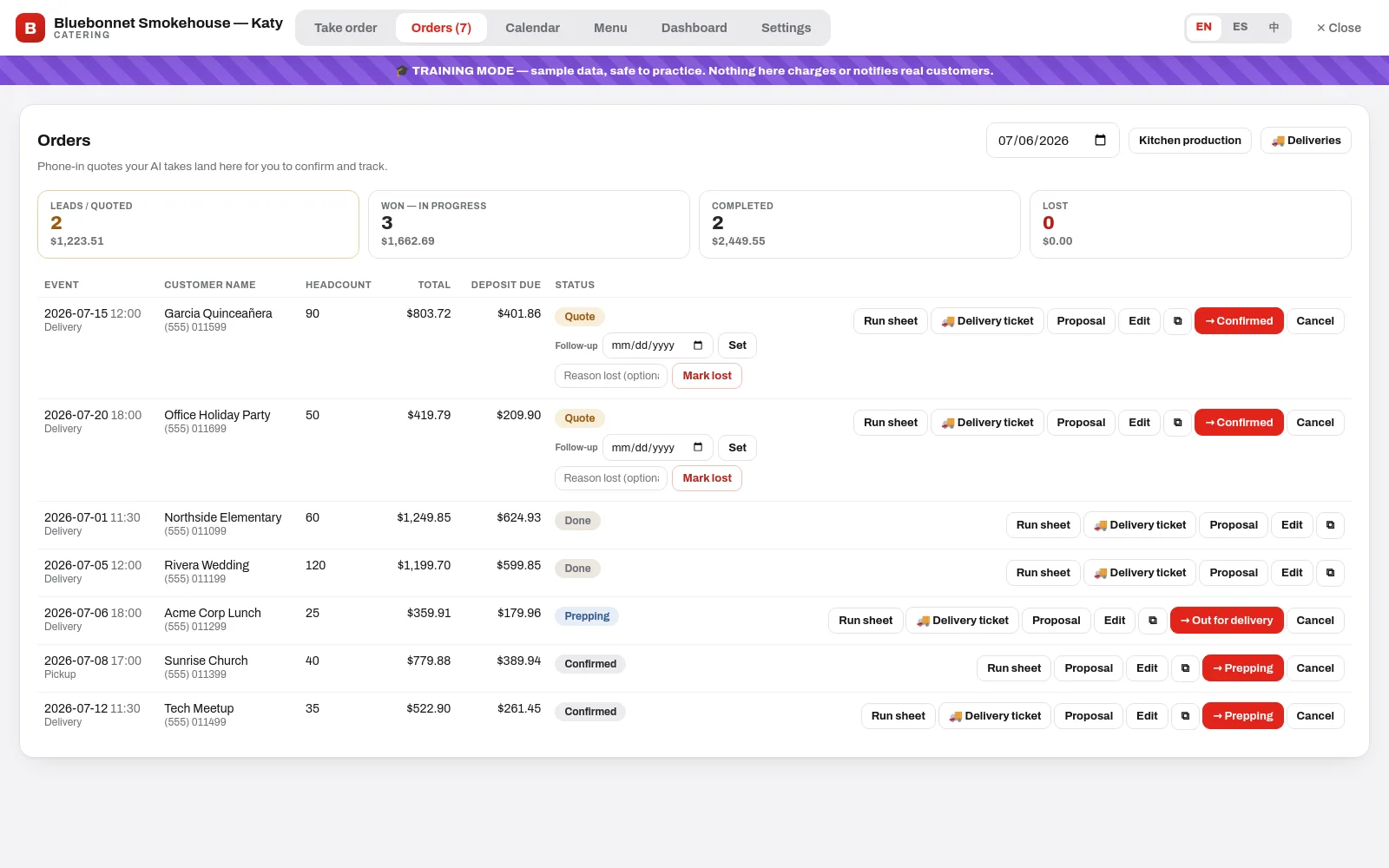The width and height of the screenshot is (1389, 868).
Task: Switch to the Dashboard tab
Action: point(694,28)
